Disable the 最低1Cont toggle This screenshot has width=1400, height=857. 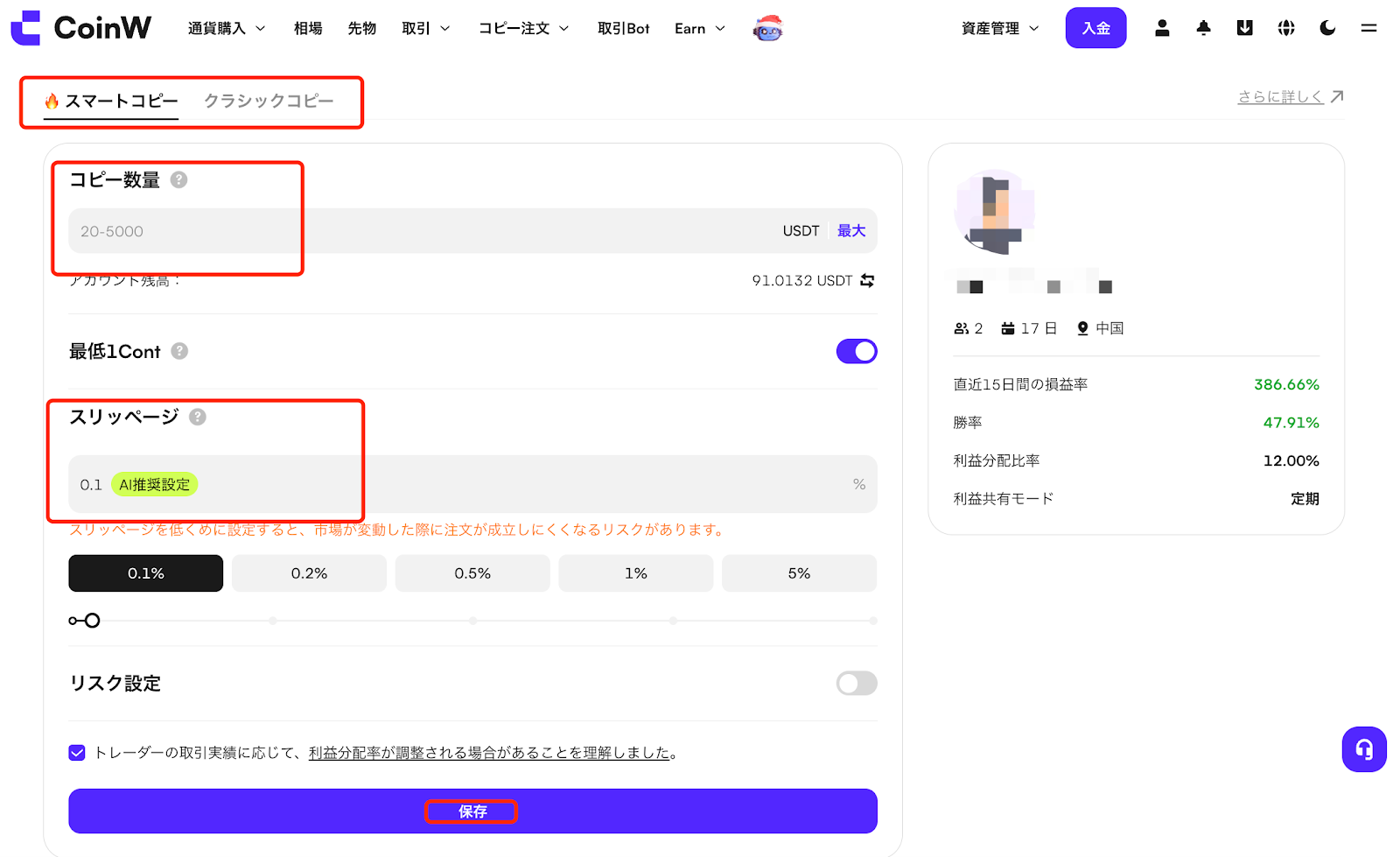(856, 351)
